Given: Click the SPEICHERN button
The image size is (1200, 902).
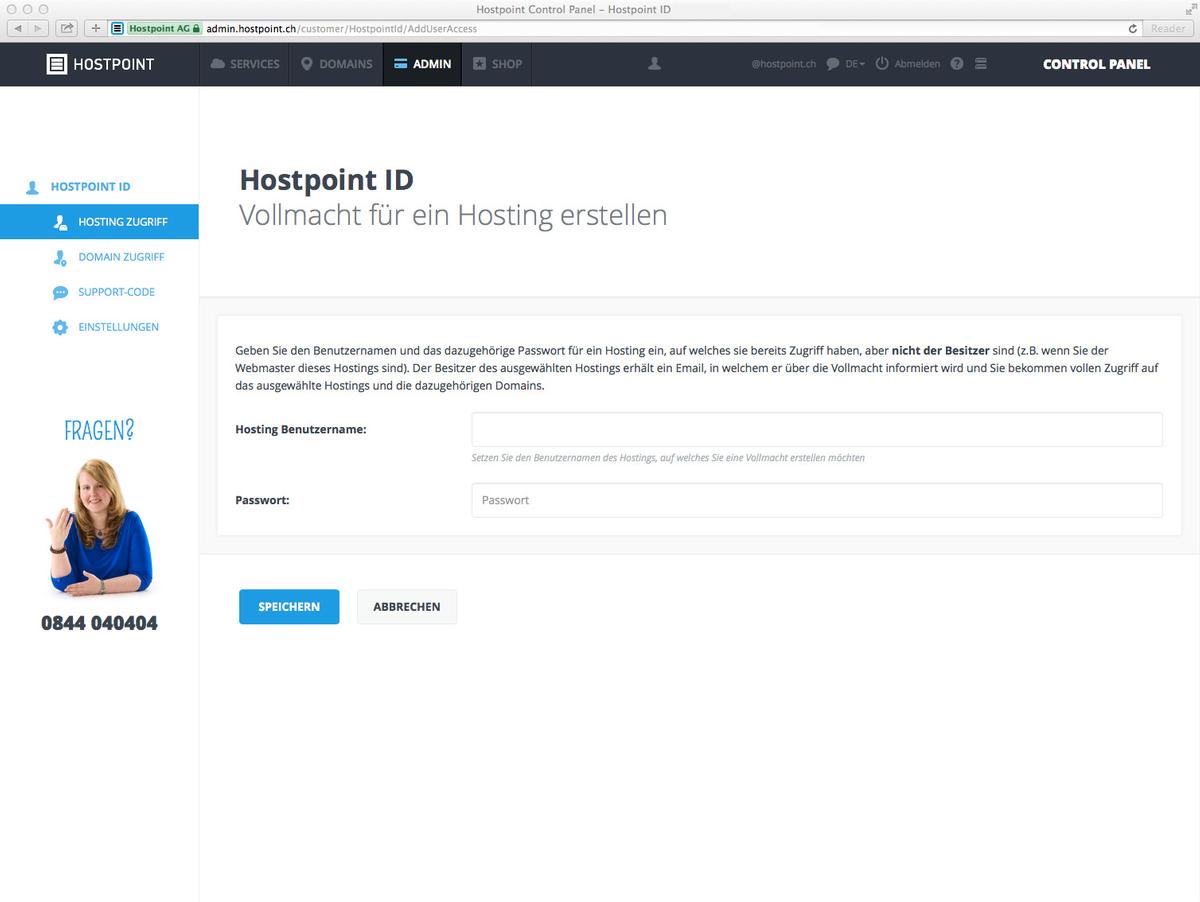Looking at the screenshot, I should coord(289,606).
